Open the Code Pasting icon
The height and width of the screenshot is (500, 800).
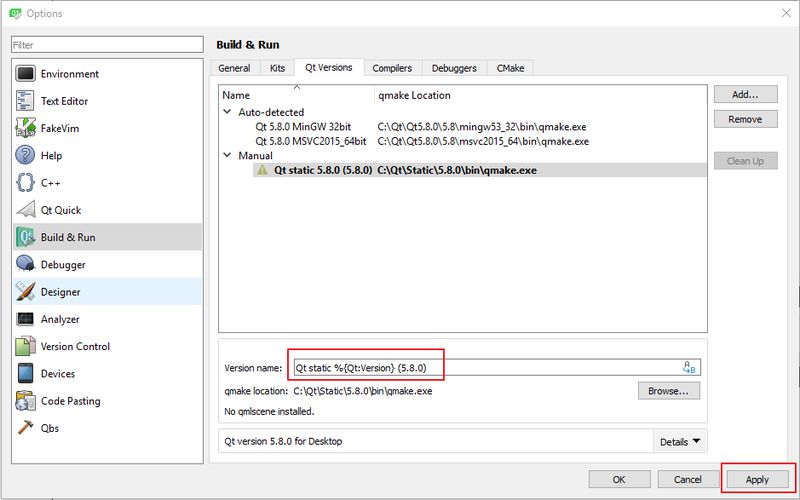[26, 401]
